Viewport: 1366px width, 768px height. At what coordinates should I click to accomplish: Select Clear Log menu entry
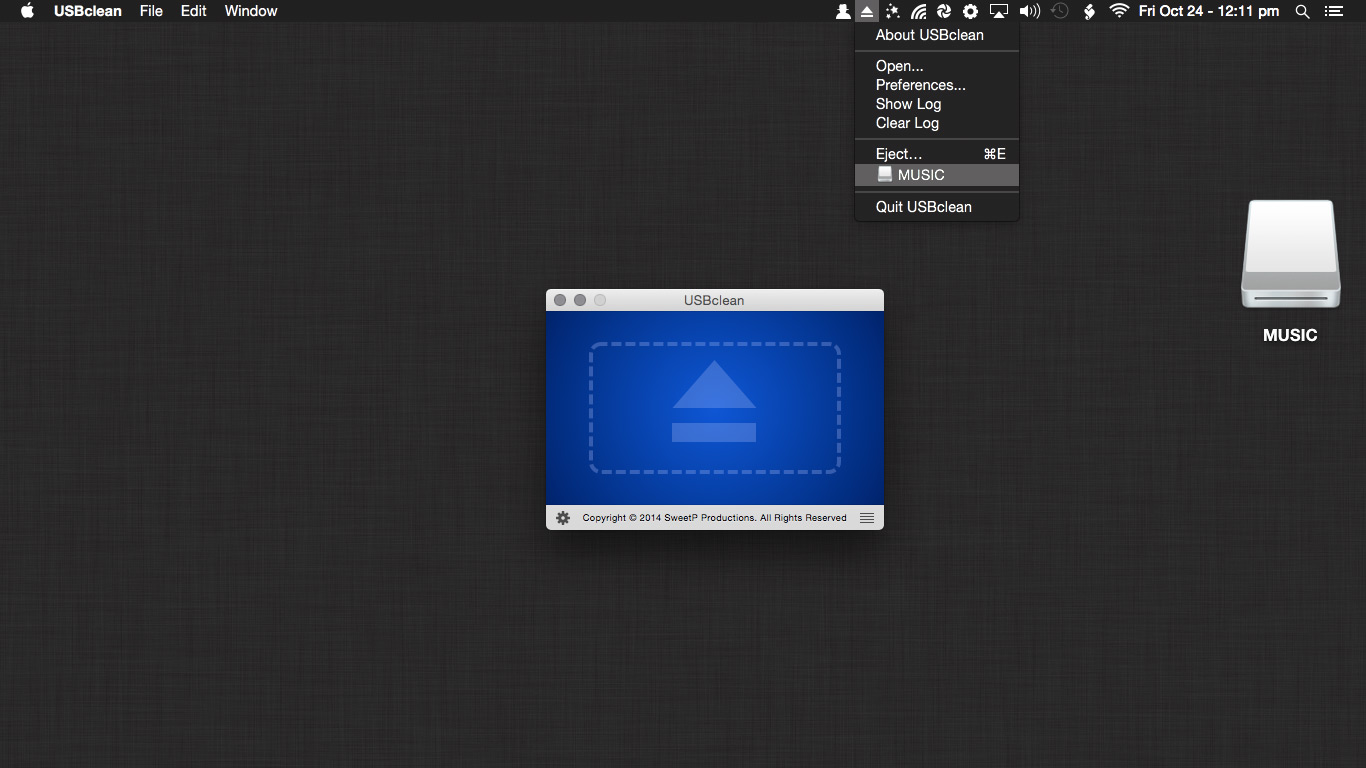[x=937, y=123]
